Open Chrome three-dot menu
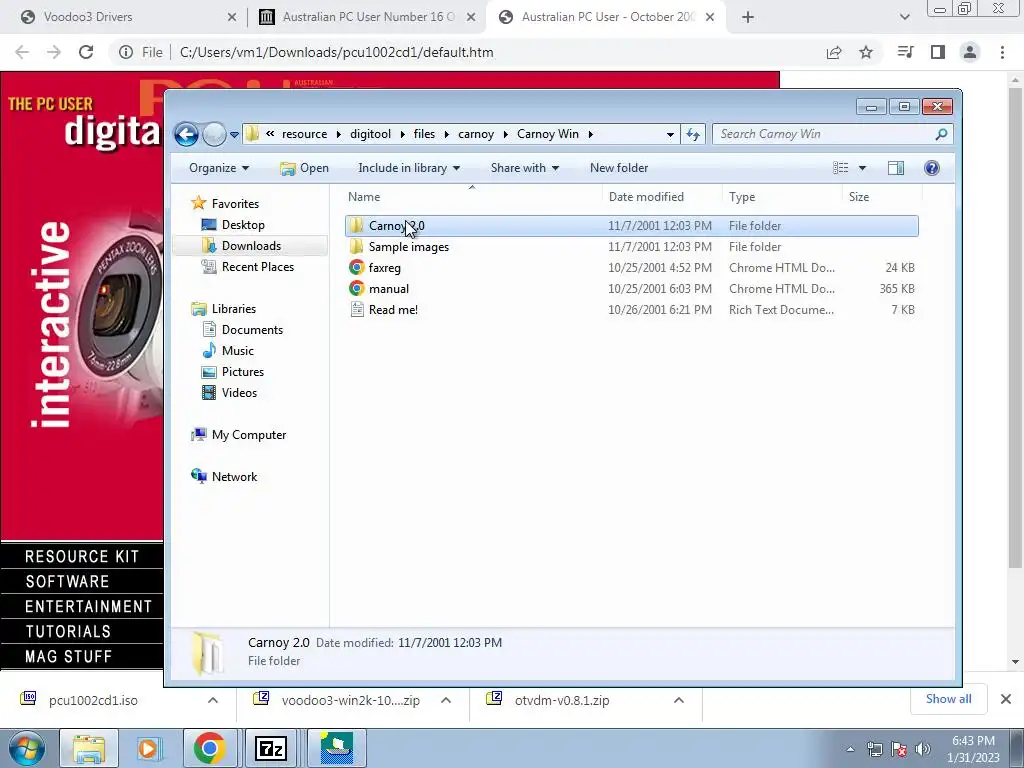Image resolution: width=1024 pixels, height=768 pixels. tap(1002, 52)
